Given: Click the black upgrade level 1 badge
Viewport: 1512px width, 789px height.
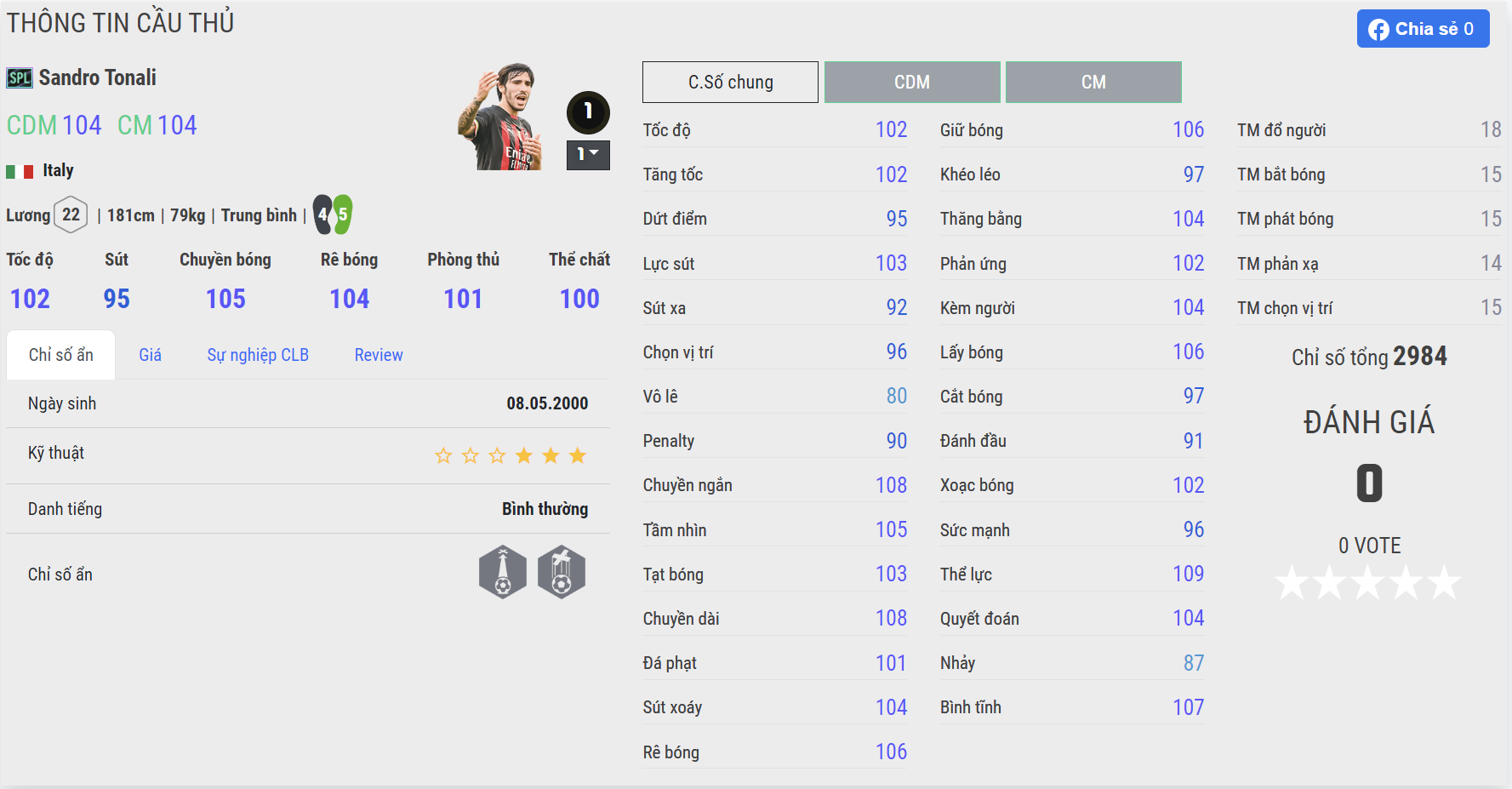Looking at the screenshot, I should pos(588,111).
